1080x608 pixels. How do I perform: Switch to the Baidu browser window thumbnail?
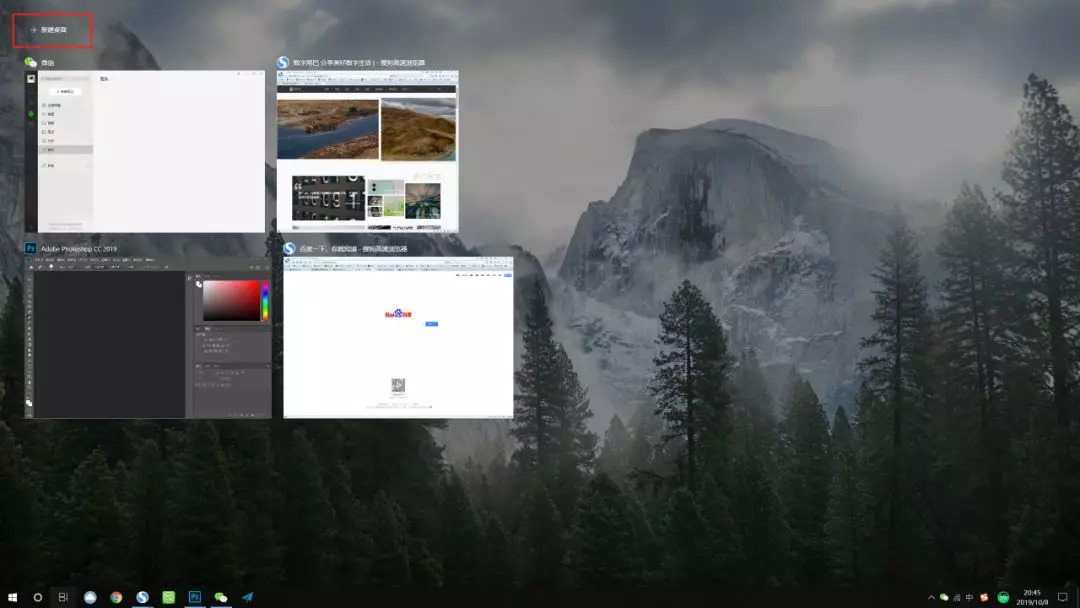pyautogui.click(x=398, y=337)
